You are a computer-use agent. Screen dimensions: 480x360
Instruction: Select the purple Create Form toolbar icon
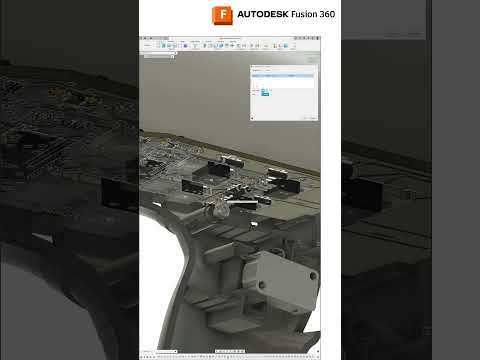[186, 46]
